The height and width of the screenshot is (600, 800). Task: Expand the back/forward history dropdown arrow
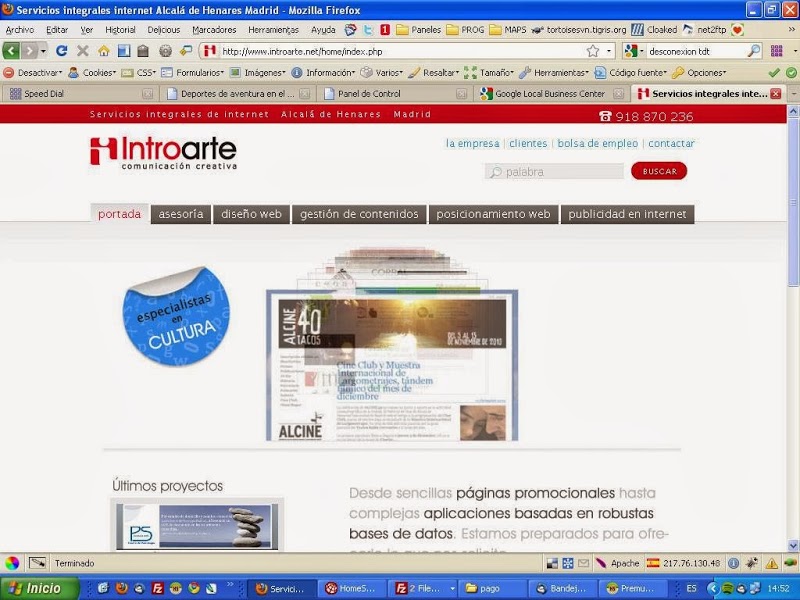(43, 51)
